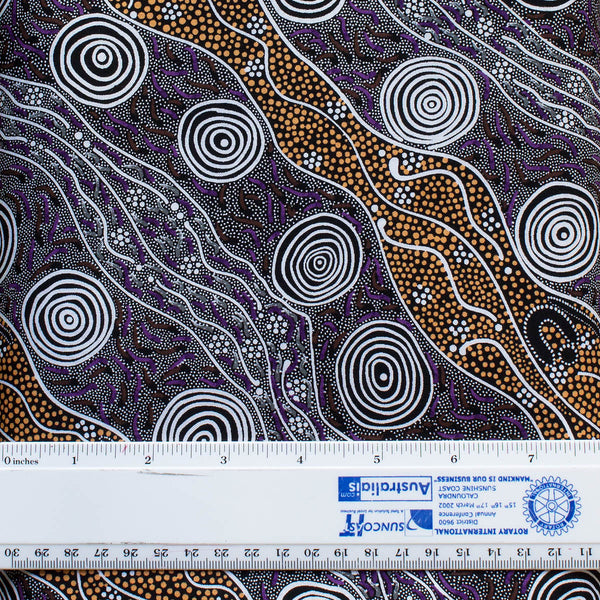Click the Australiais.com logo on the ruler
This screenshot has height=600, width=600.
385,489
